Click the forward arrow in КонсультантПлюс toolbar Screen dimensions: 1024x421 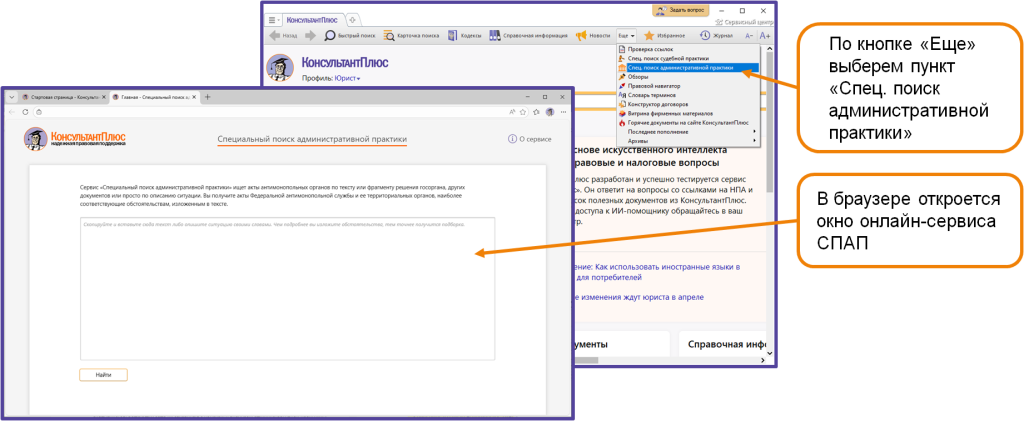point(310,36)
